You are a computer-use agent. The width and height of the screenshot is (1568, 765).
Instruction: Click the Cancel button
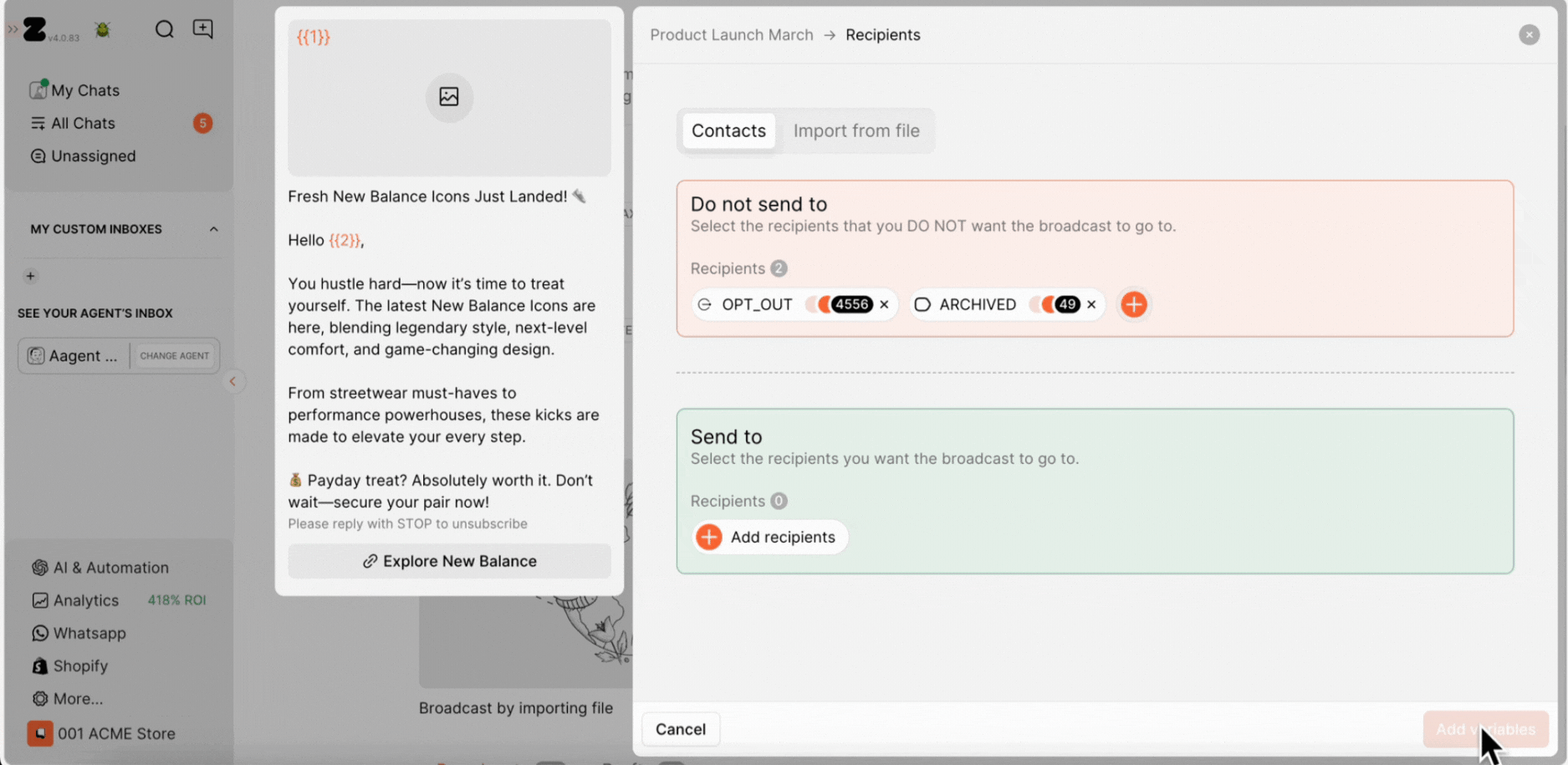(680, 729)
